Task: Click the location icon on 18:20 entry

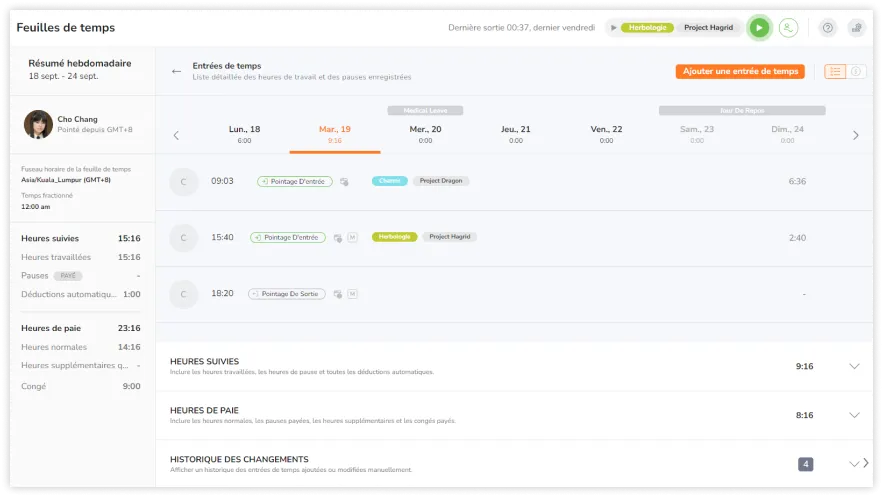Action: pos(338,294)
